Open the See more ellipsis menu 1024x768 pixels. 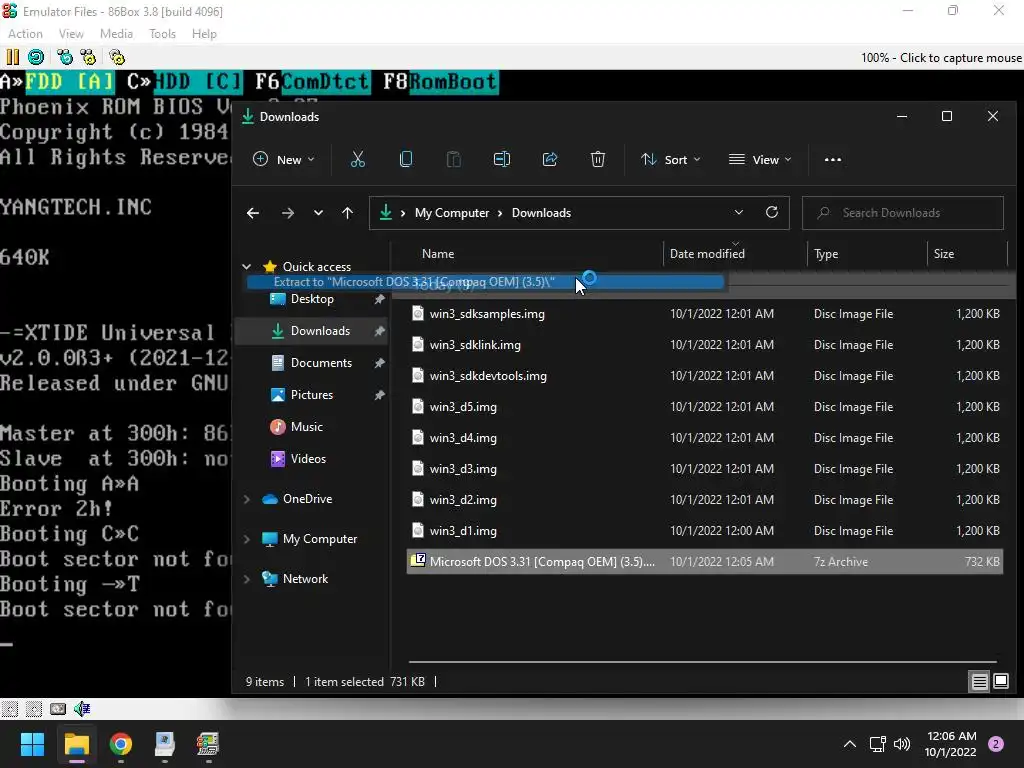coord(833,159)
